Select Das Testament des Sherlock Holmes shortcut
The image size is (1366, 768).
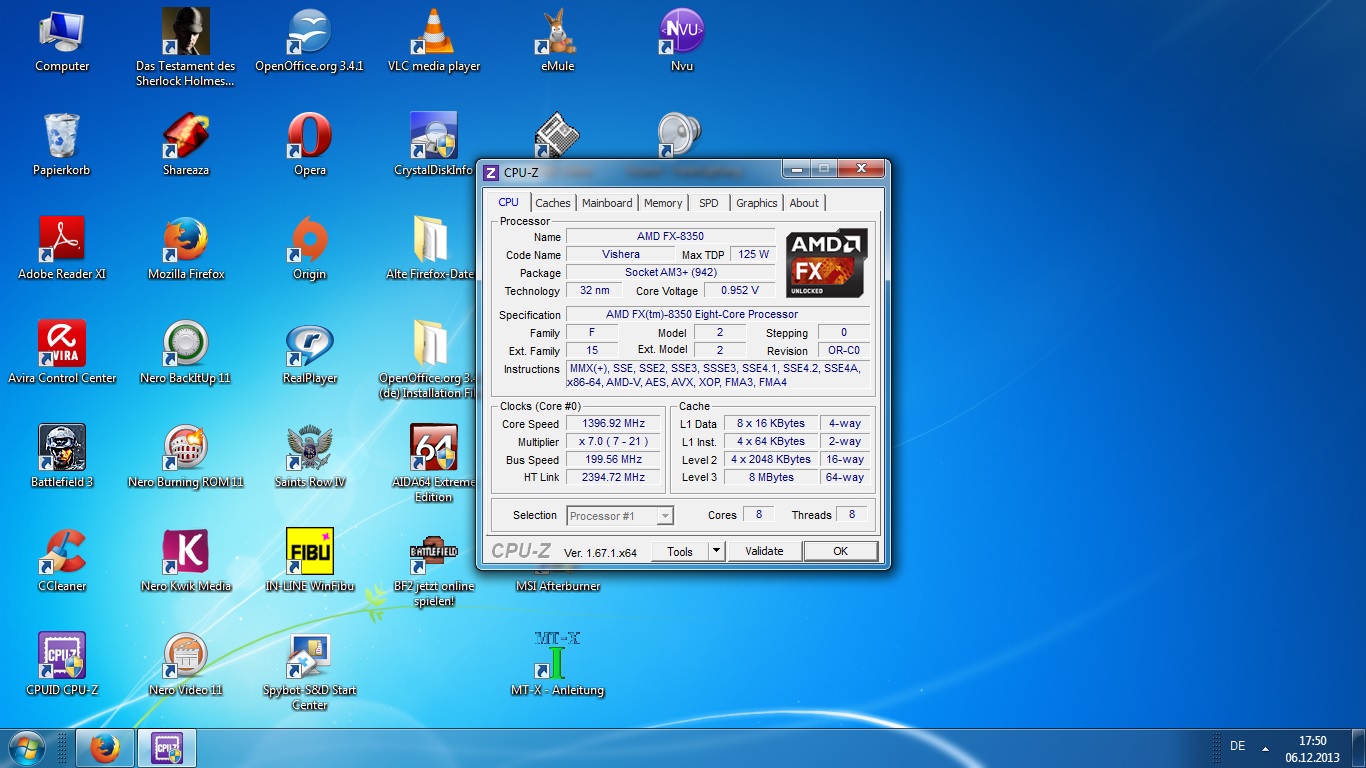[x=186, y=48]
